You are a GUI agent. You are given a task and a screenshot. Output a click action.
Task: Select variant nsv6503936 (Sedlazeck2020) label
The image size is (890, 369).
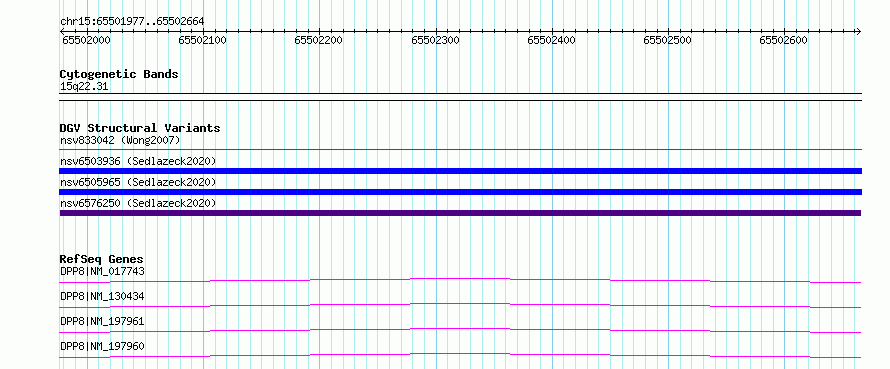[138, 161]
